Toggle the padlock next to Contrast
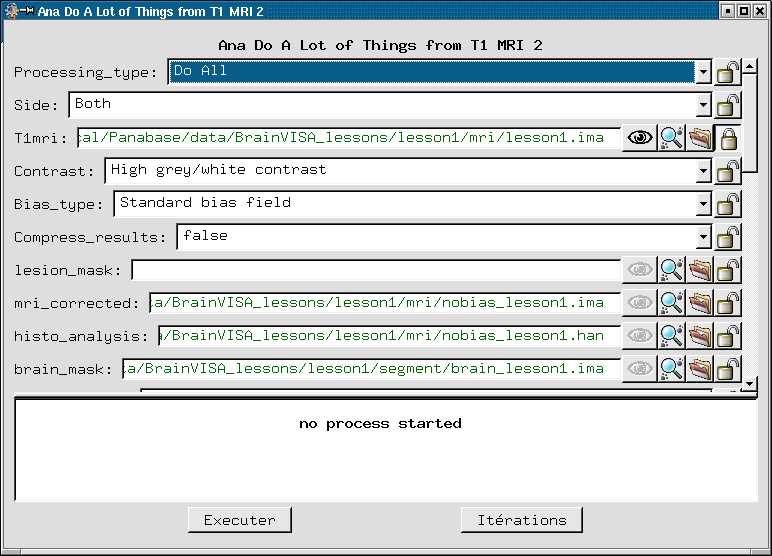 [729, 171]
